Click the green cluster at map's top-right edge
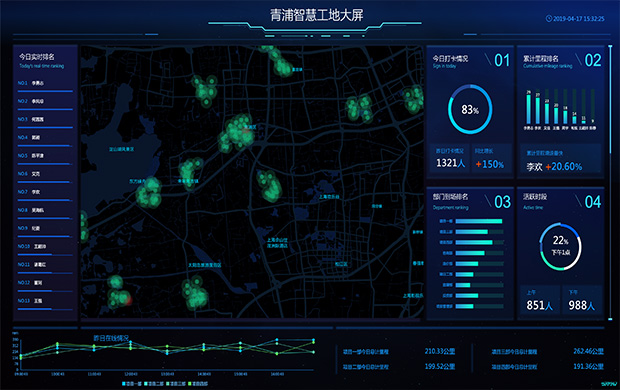Image resolution: width=620 pixels, height=390 pixels. (x=413, y=98)
